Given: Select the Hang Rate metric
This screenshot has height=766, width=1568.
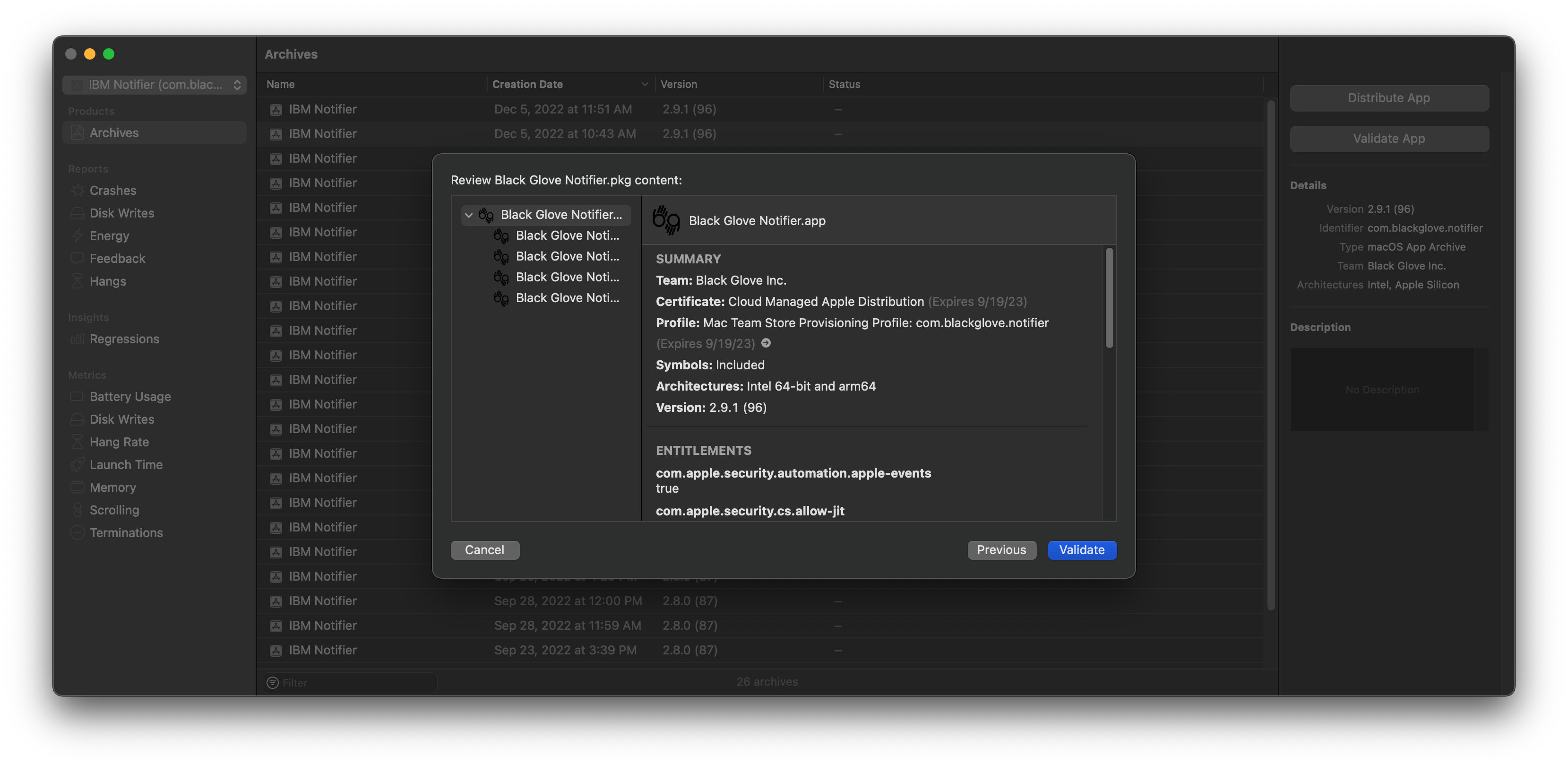Looking at the screenshot, I should 119,442.
